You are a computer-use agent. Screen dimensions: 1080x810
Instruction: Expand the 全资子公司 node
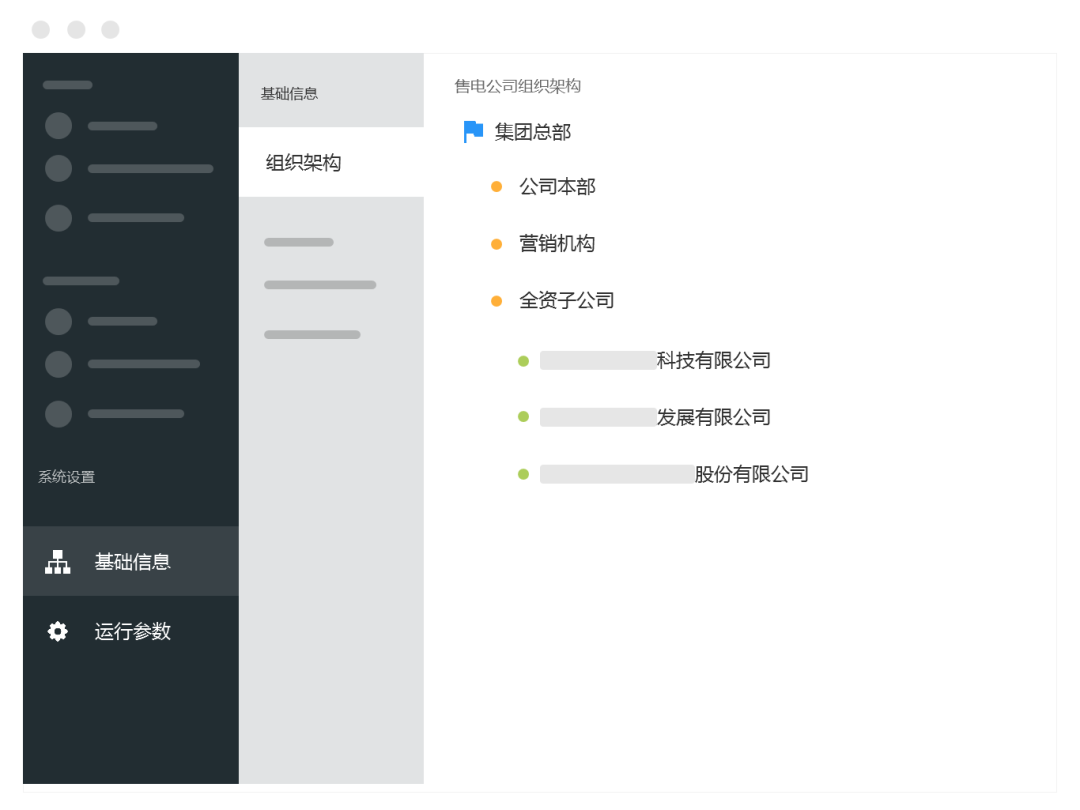[566, 301]
